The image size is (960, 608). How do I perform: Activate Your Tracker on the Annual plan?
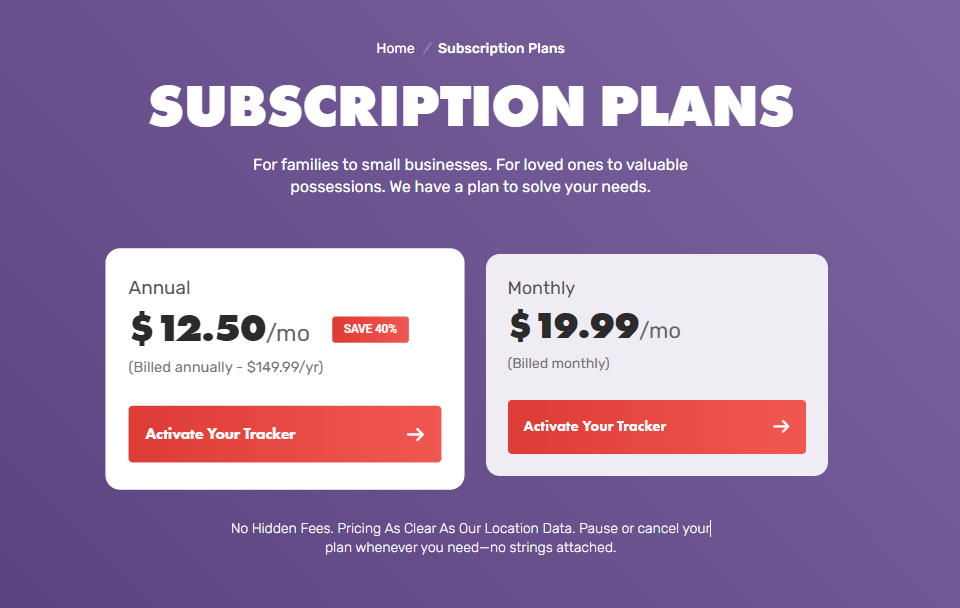pos(284,434)
